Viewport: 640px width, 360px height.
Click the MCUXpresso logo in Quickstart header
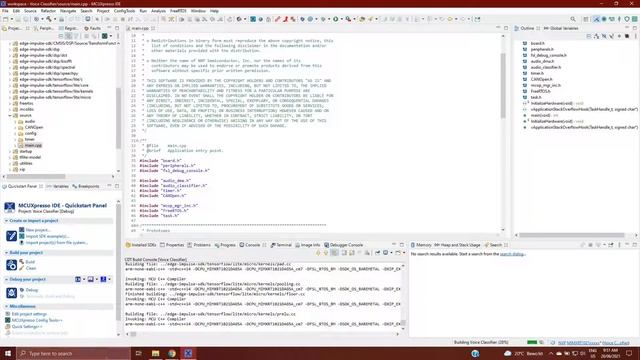tap(10, 207)
